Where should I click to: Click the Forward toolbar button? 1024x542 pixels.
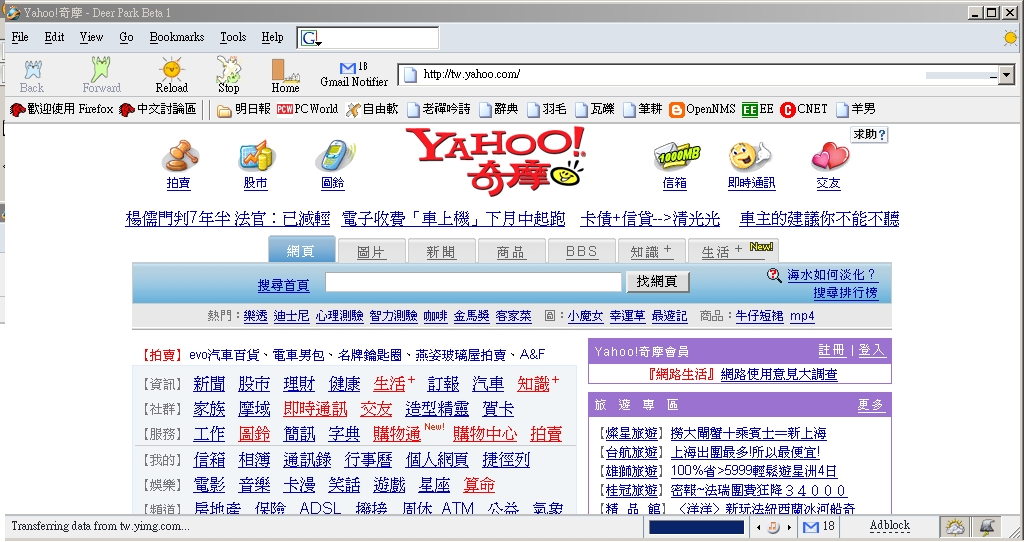(101, 76)
